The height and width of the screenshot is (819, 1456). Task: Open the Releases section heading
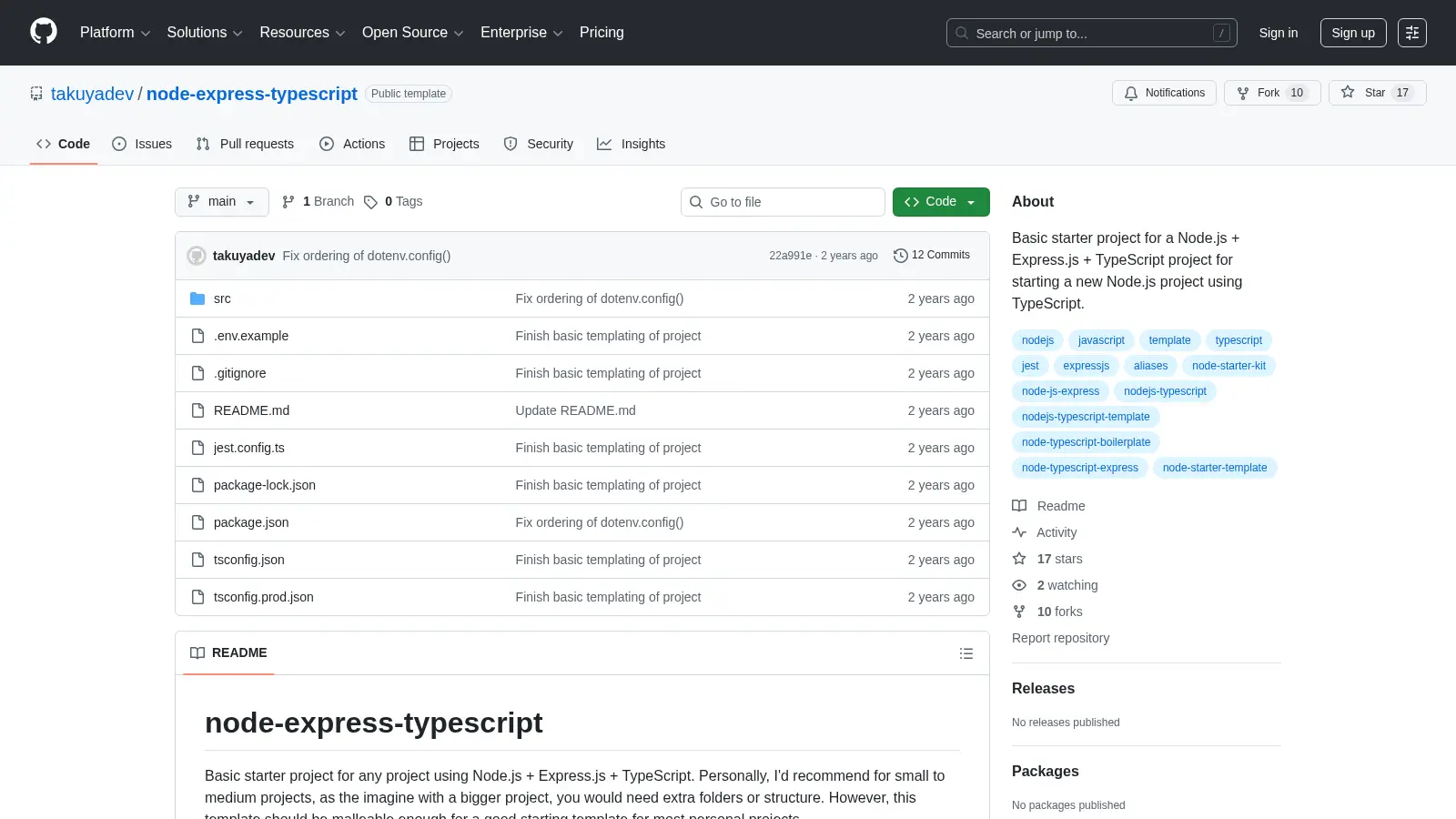[x=1043, y=689]
